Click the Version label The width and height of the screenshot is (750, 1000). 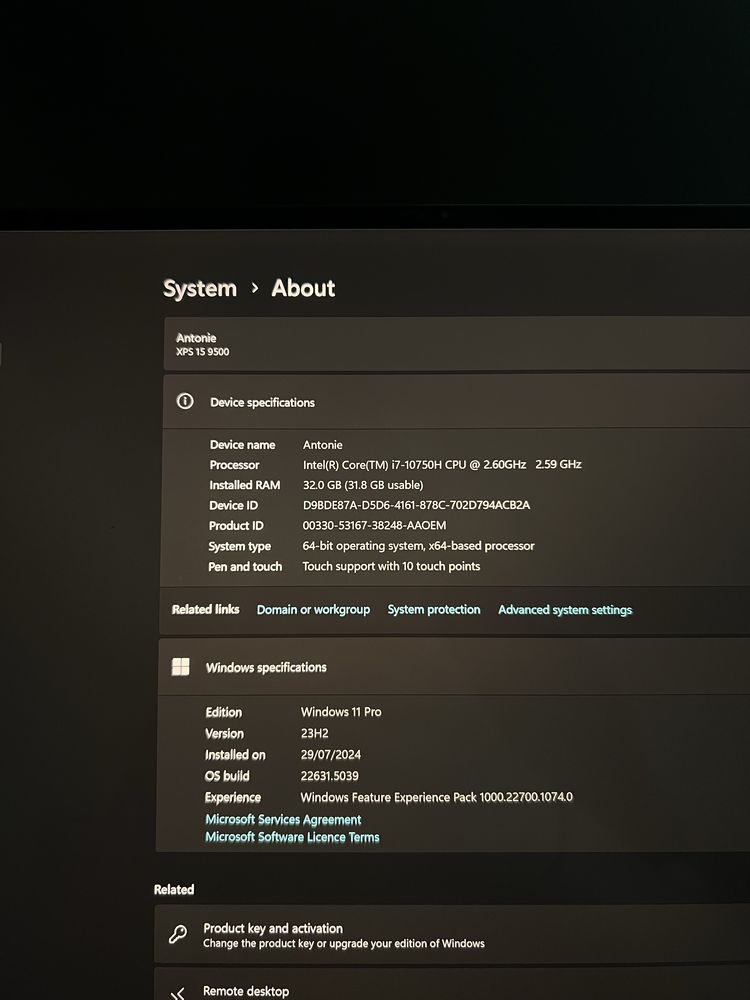(224, 734)
